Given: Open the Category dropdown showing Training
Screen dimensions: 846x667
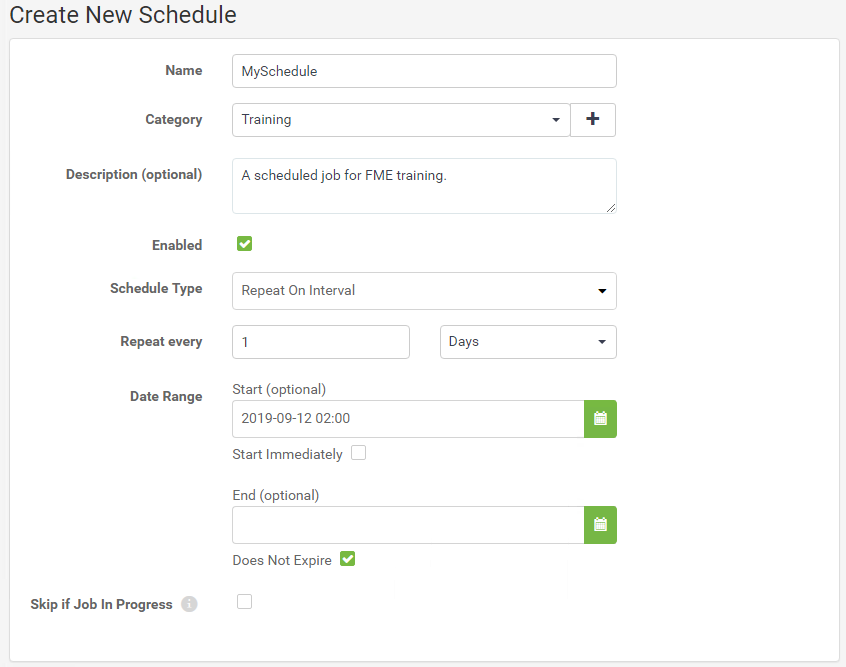Looking at the screenshot, I should coord(401,120).
